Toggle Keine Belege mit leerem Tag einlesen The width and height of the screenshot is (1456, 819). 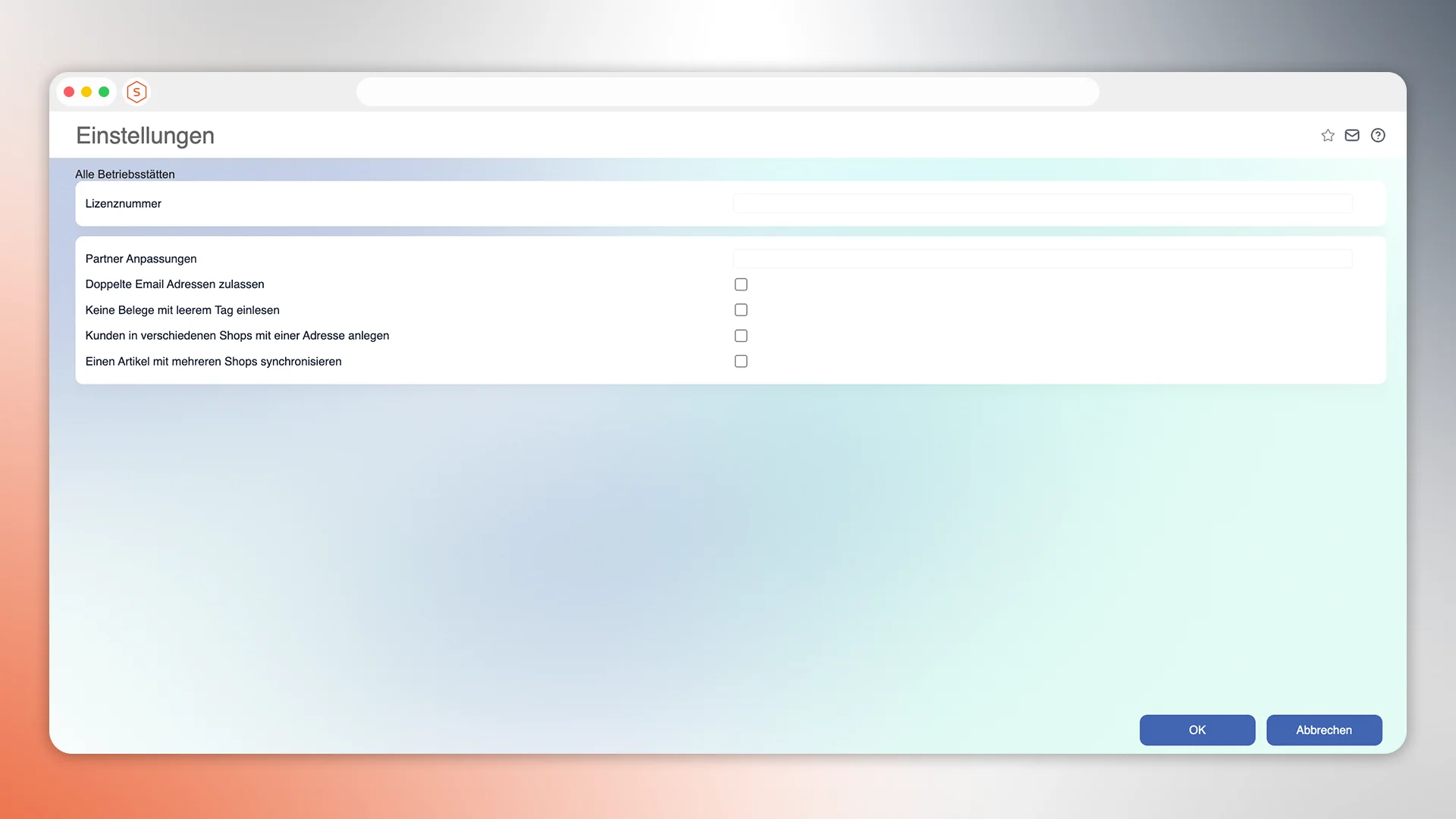point(741,310)
